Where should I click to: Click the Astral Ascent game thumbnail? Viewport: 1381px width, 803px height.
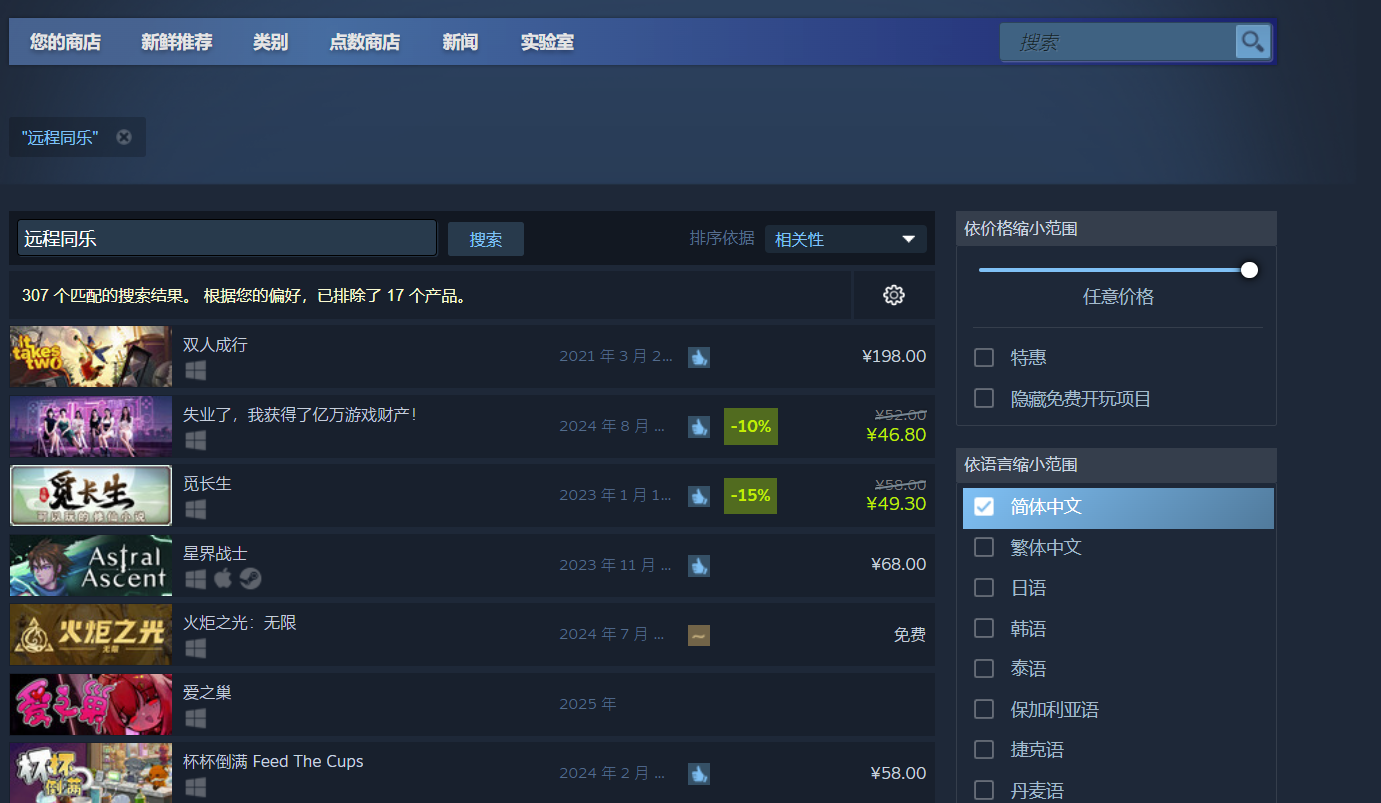[91, 565]
